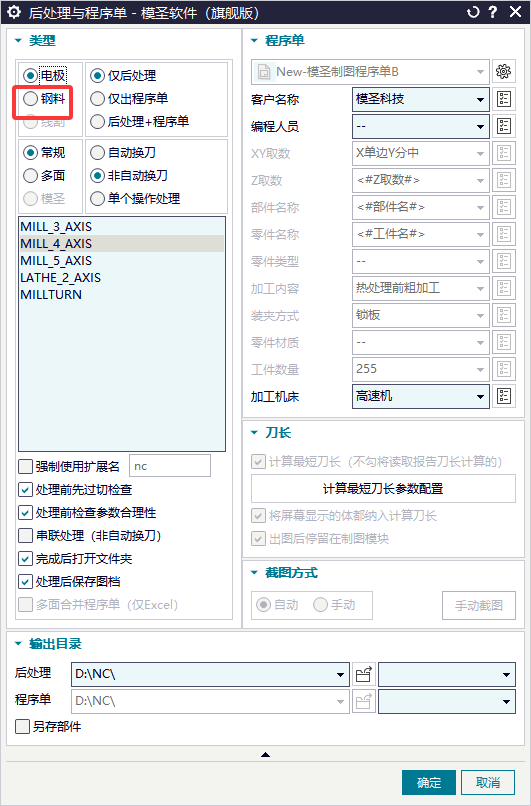This screenshot has width=531, height=806.
Task: Uncheck 完成后打开文件夹 checkbox
Action: click(25, 559)
